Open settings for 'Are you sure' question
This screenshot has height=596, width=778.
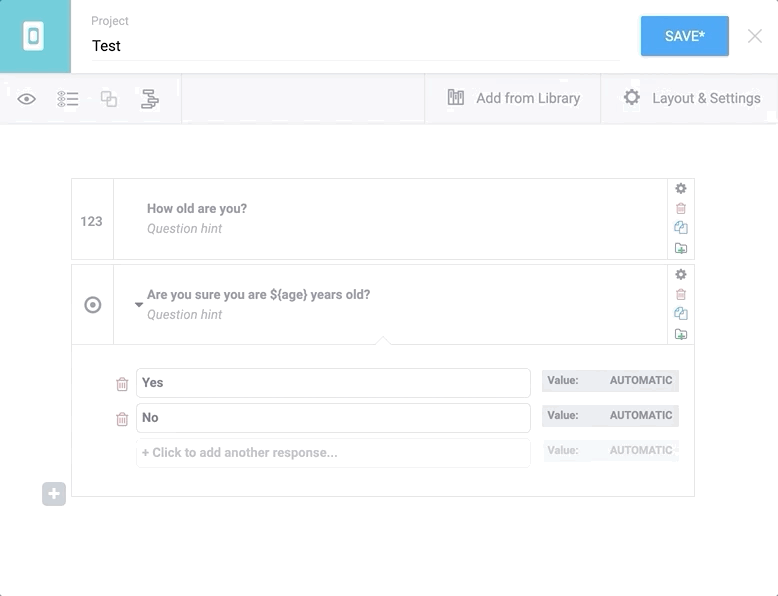[681, 275]
